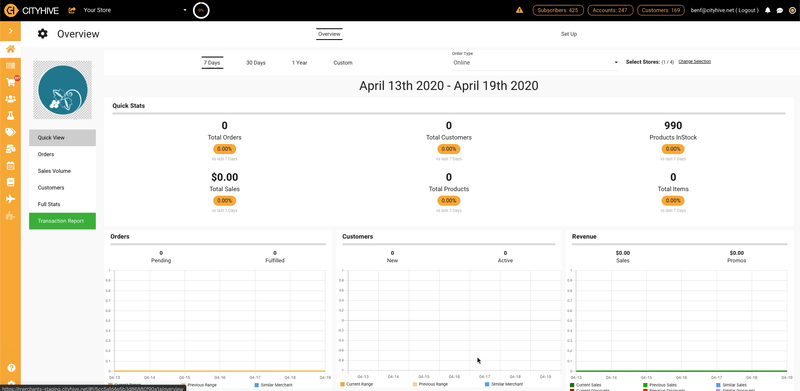
Task: Toggle Current Range legend in Customers chart
Action: (x=357, y=384)
